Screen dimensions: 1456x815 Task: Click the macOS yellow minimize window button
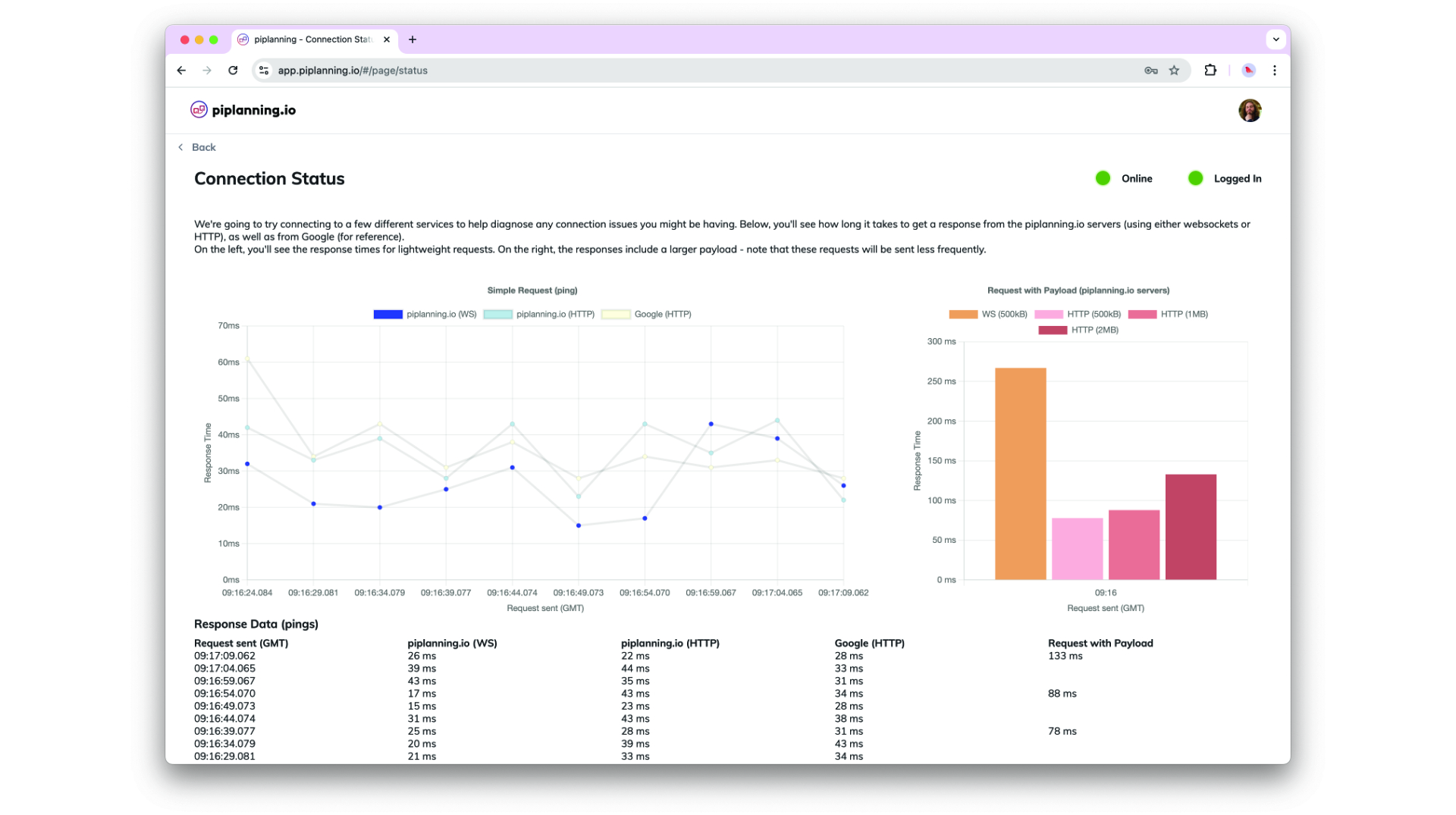pyautogui.click(x=199, y=39)
